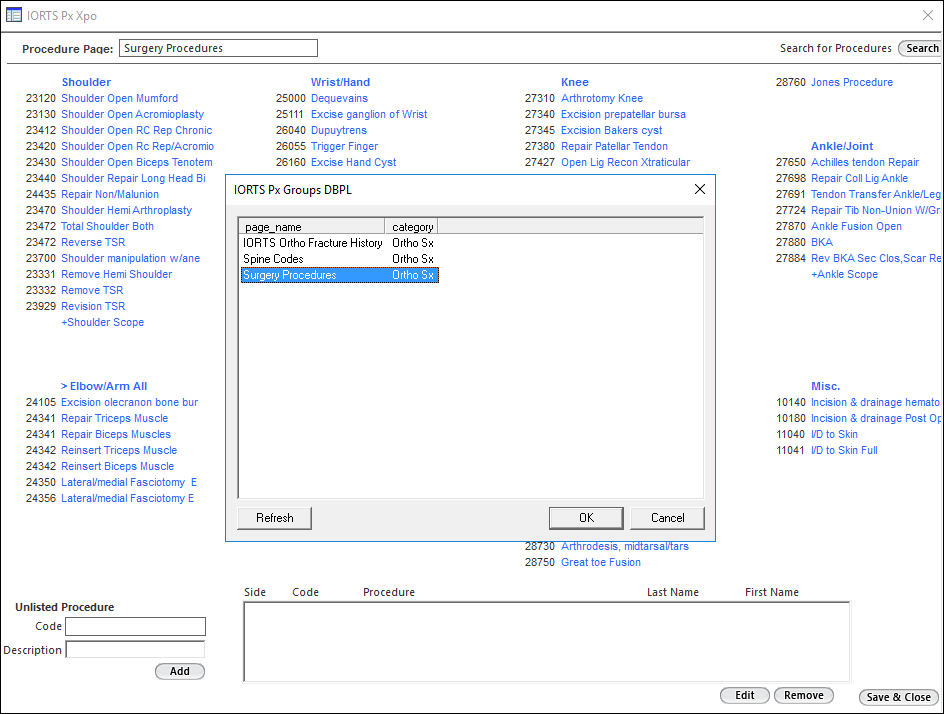The width and height of the screenshot is (944, 714).
Task: Select Remove Hemi Shoulder procedure
Action: [116, 275]
